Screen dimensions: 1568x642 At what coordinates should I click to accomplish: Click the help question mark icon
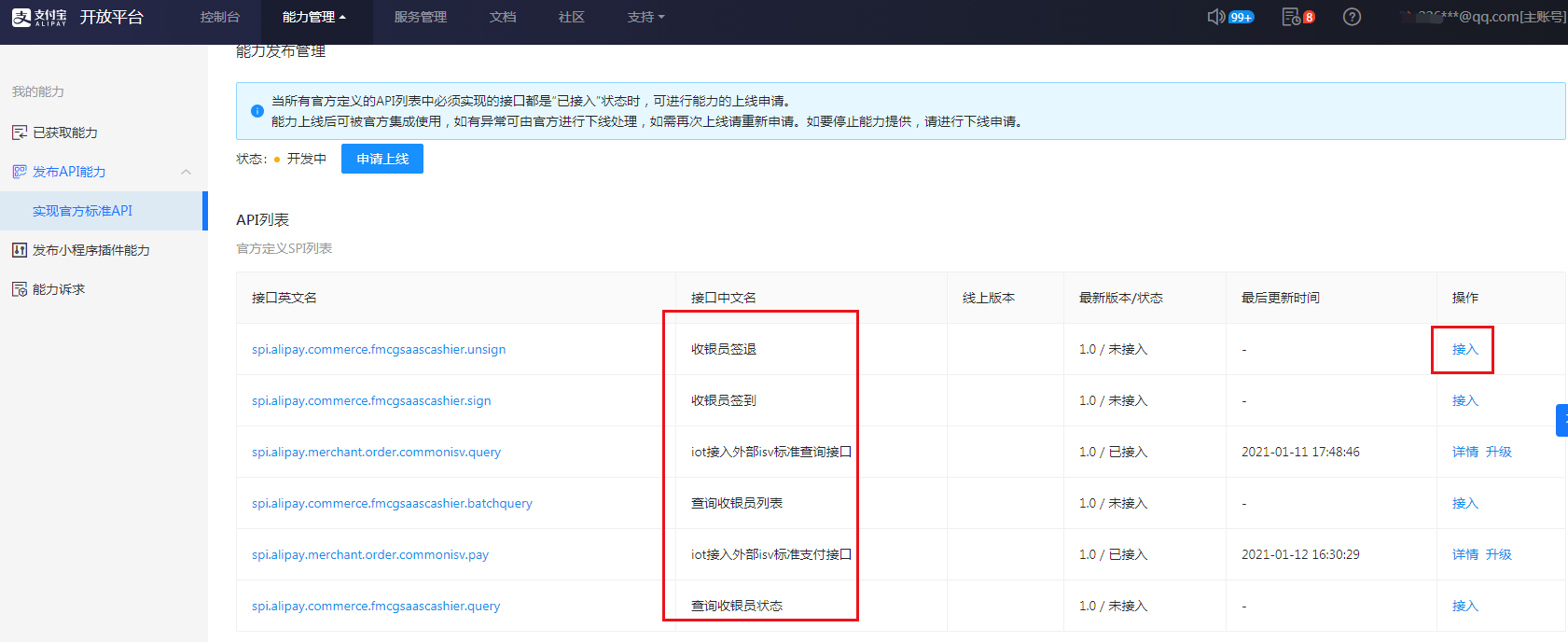(x=1352, y=17)
